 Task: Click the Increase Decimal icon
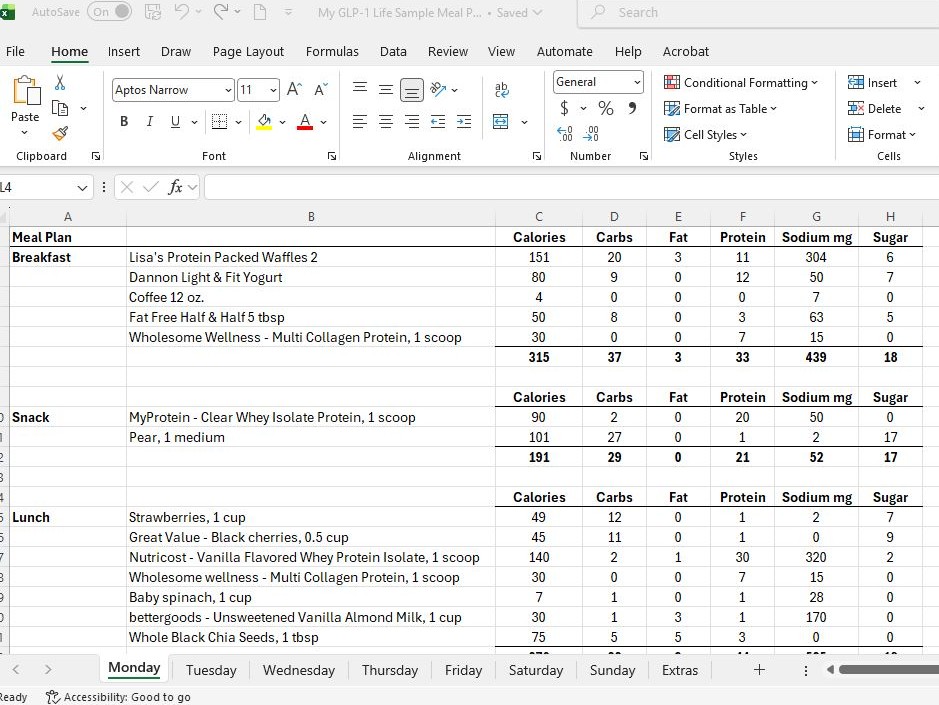tap(564, 134)
